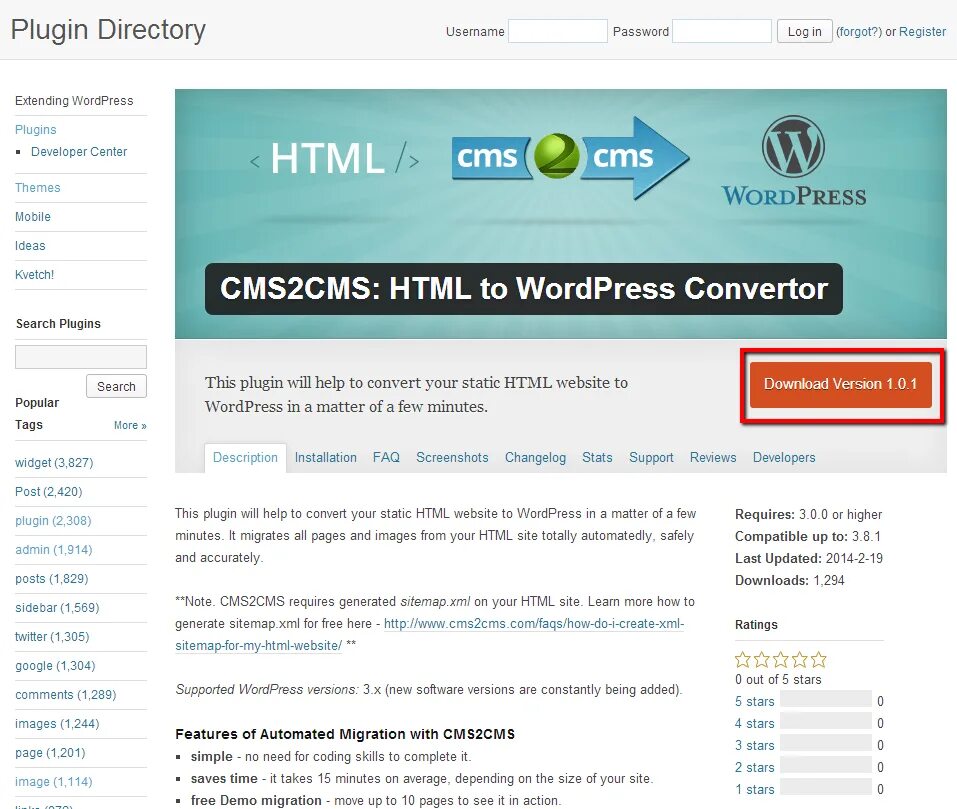Click the Plugin Directory heading

tap(109, 30)
